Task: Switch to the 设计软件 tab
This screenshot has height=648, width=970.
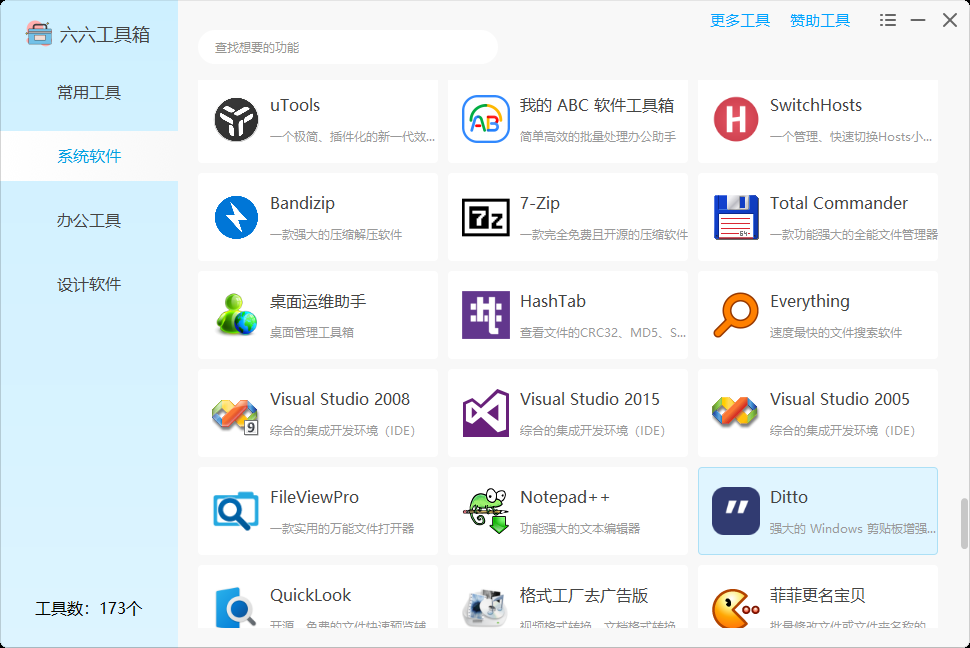Action: coord(89,285)
